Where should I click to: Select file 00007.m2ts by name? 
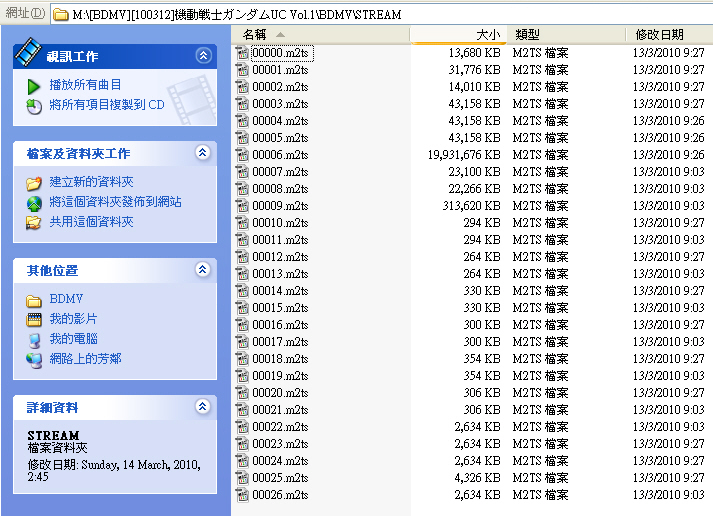point(280,172)
